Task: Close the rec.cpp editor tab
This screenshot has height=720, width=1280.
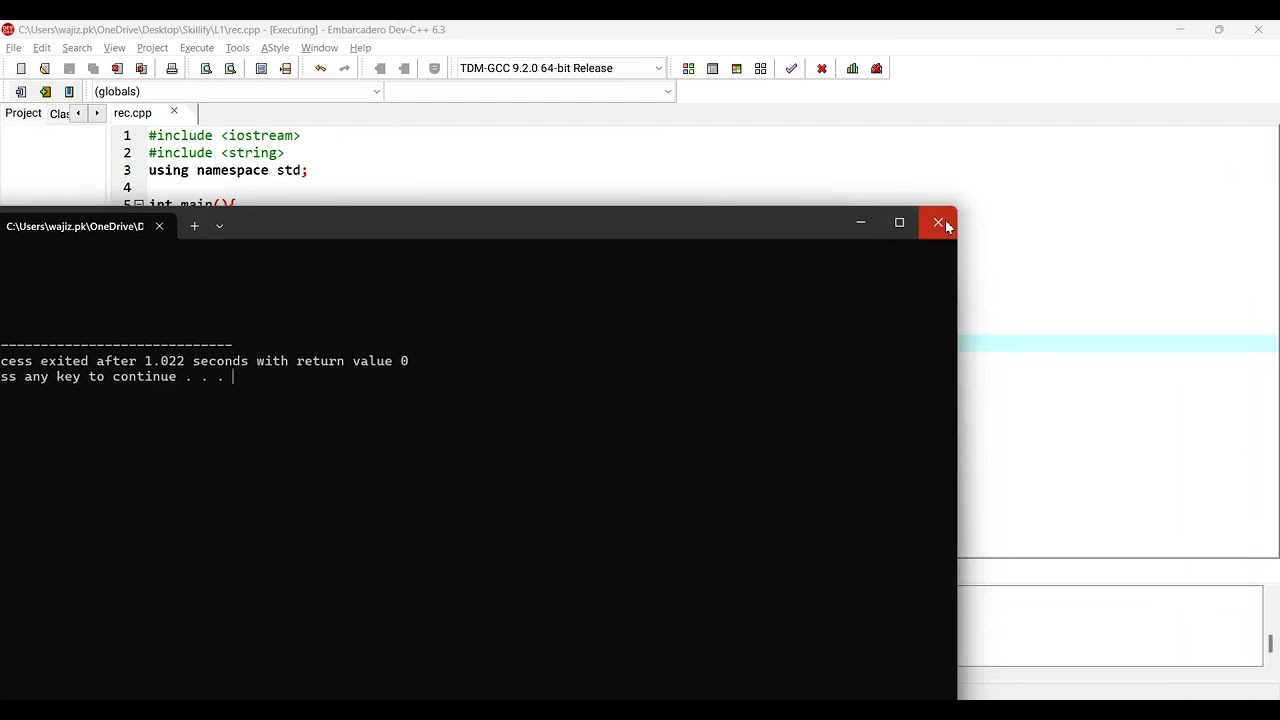Action: 174,111
